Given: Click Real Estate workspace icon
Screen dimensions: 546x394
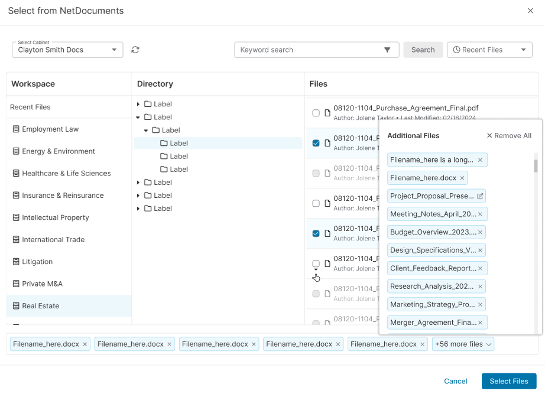Looking at the screenshot, I should pyautogui.click(x=16, y=306).
